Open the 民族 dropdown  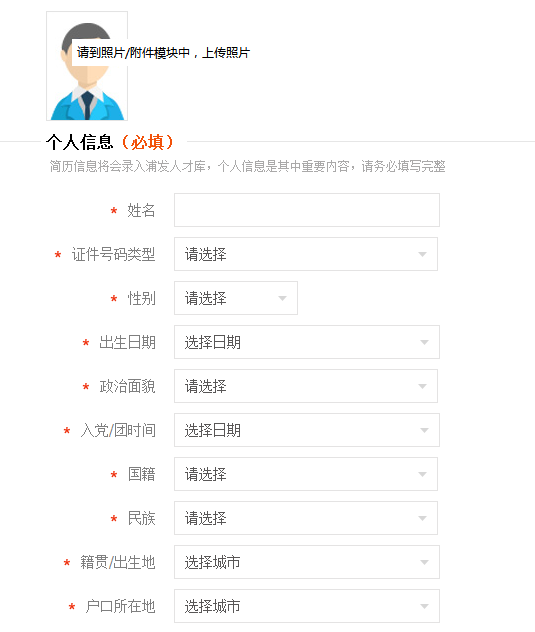pos(306,518)
